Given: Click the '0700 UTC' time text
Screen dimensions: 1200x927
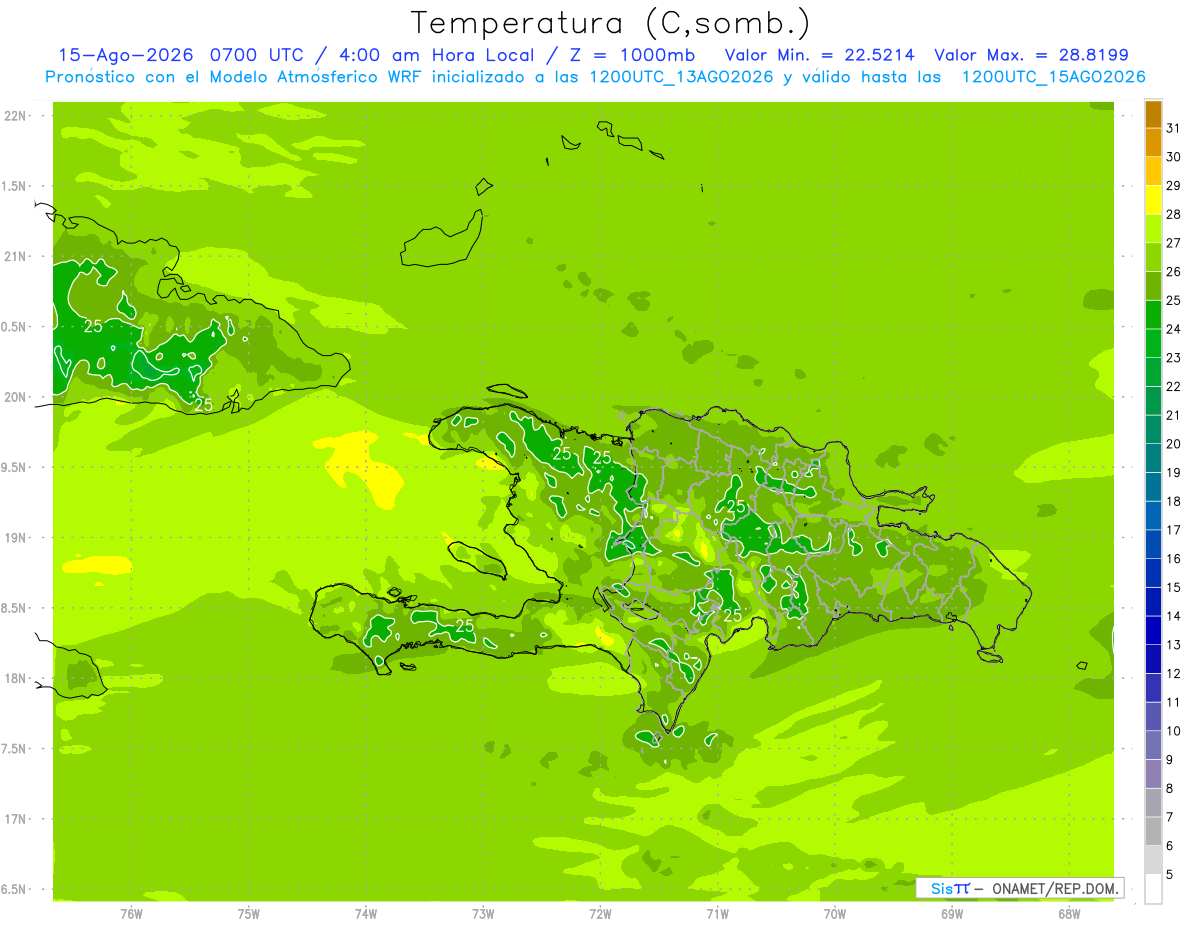Looking at the screenshot, I should click(262, 55).
